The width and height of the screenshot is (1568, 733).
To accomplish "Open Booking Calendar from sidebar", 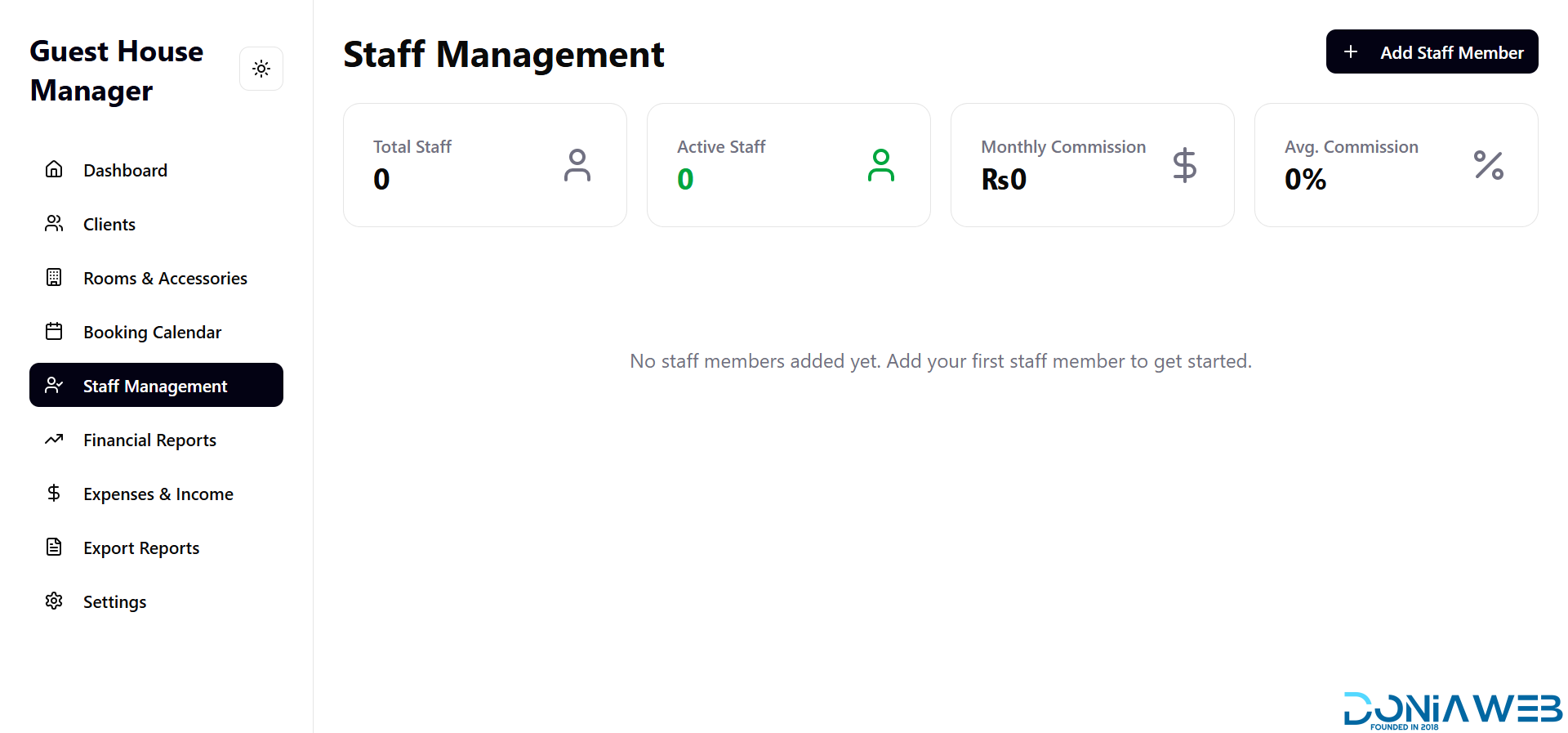I will pos(152,333).
